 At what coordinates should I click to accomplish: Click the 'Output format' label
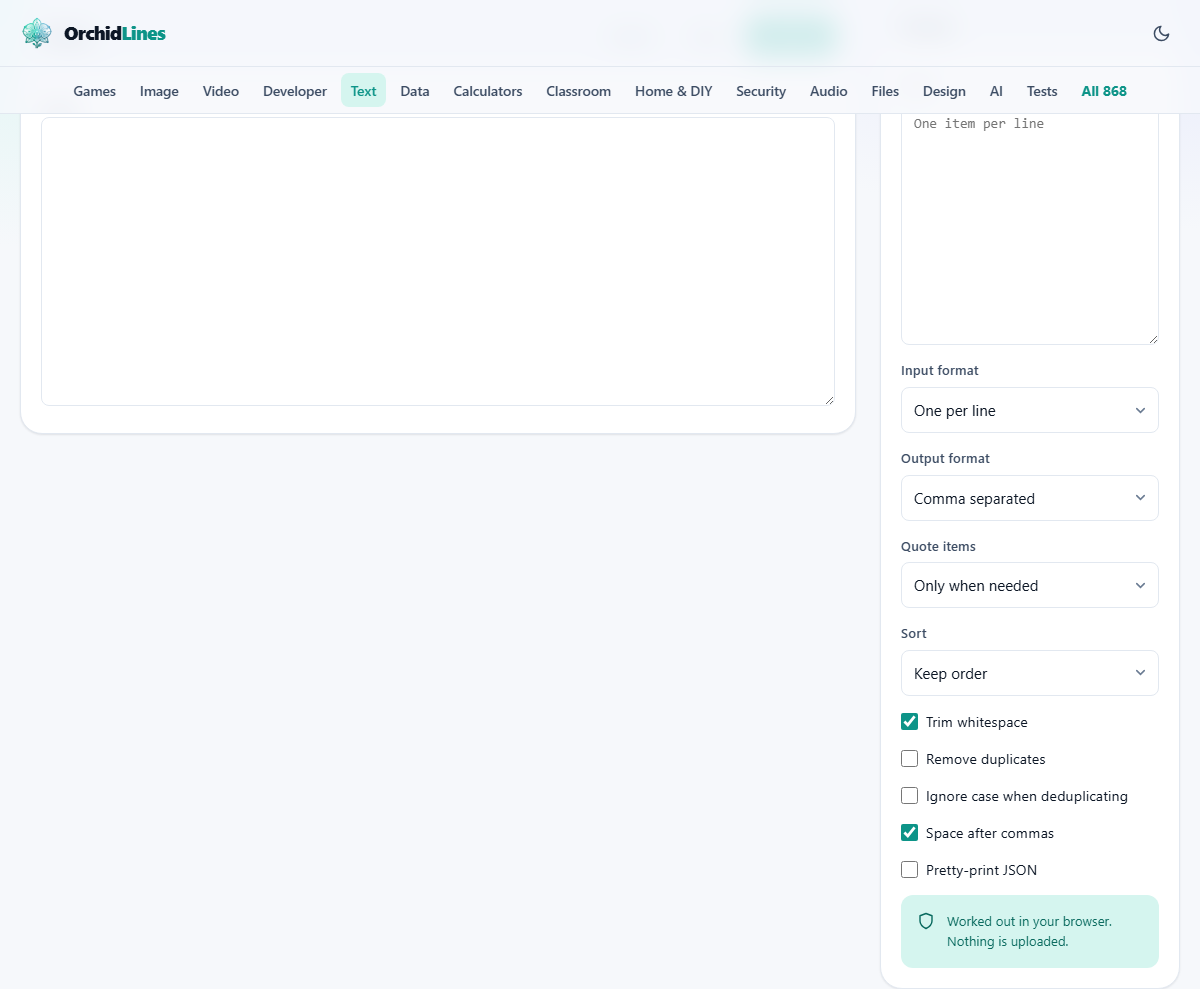tap(945, 458)
